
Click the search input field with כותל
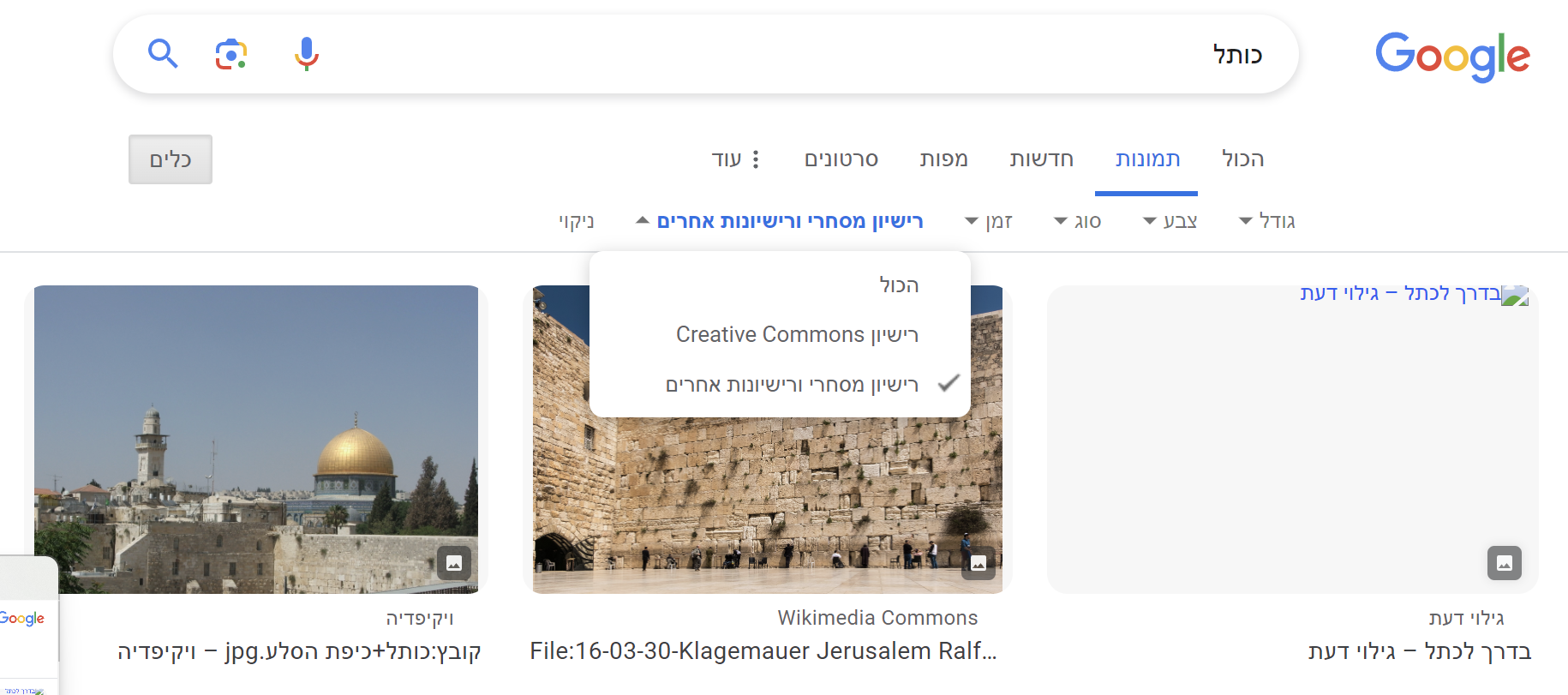tap(771, 55)
